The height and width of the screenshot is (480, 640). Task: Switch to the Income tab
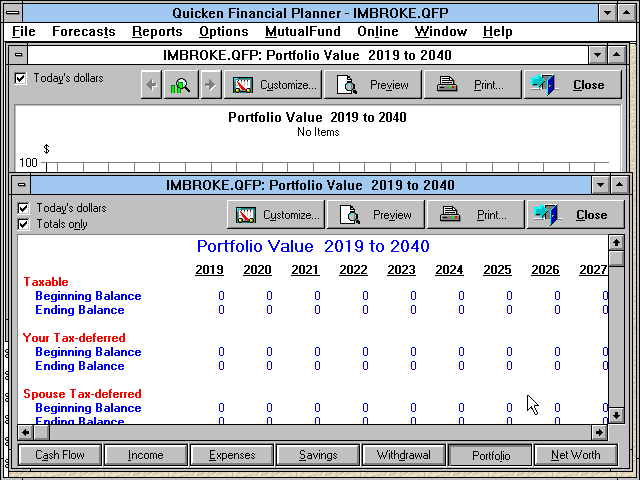pyautogui.click(x=146, y=455)
